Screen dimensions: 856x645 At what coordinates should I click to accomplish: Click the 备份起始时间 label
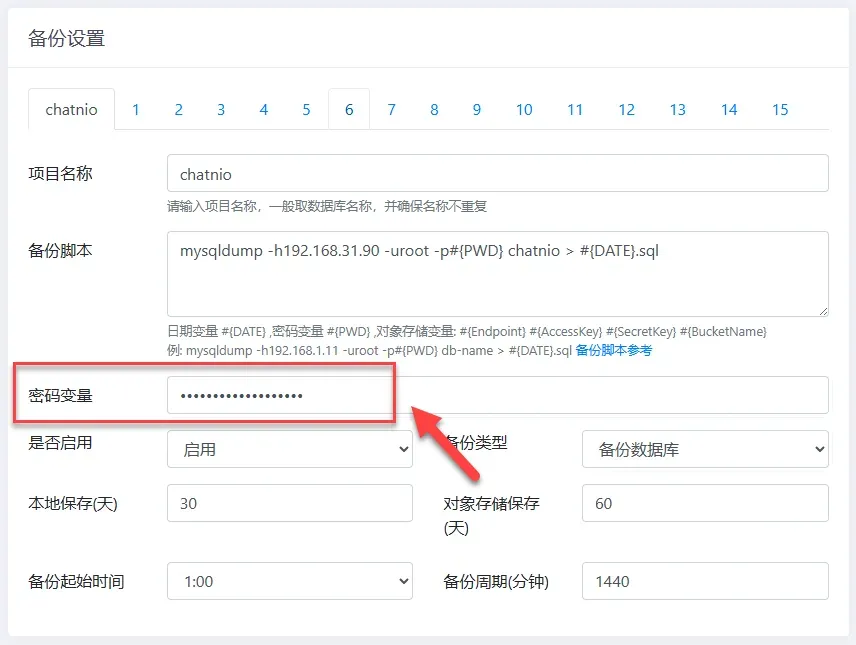point(76,581)
